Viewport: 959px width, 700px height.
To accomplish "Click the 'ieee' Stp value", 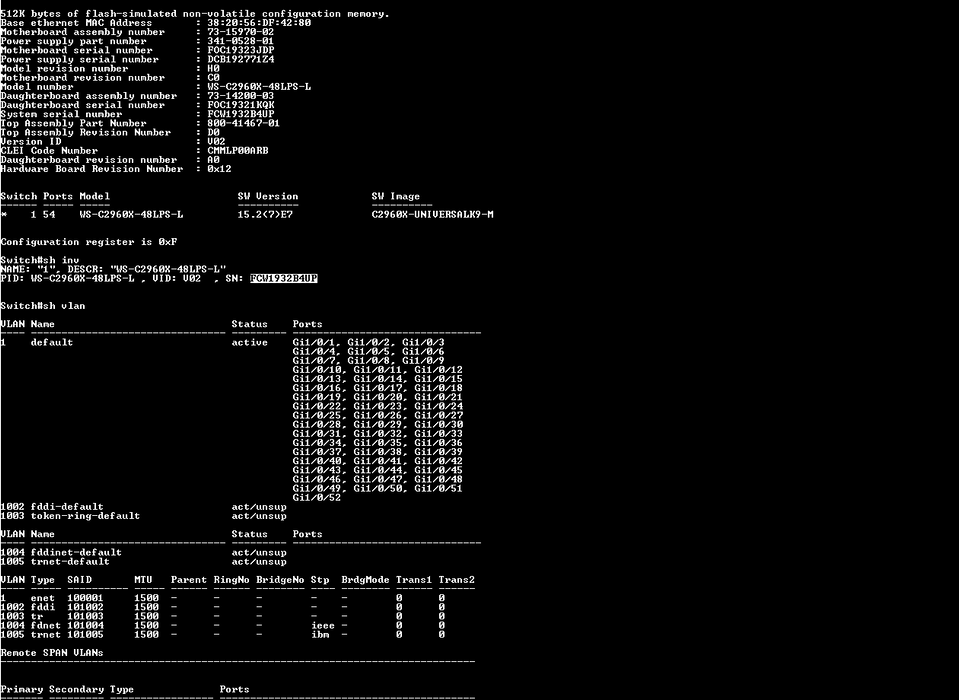I will [x=323, y=625].
